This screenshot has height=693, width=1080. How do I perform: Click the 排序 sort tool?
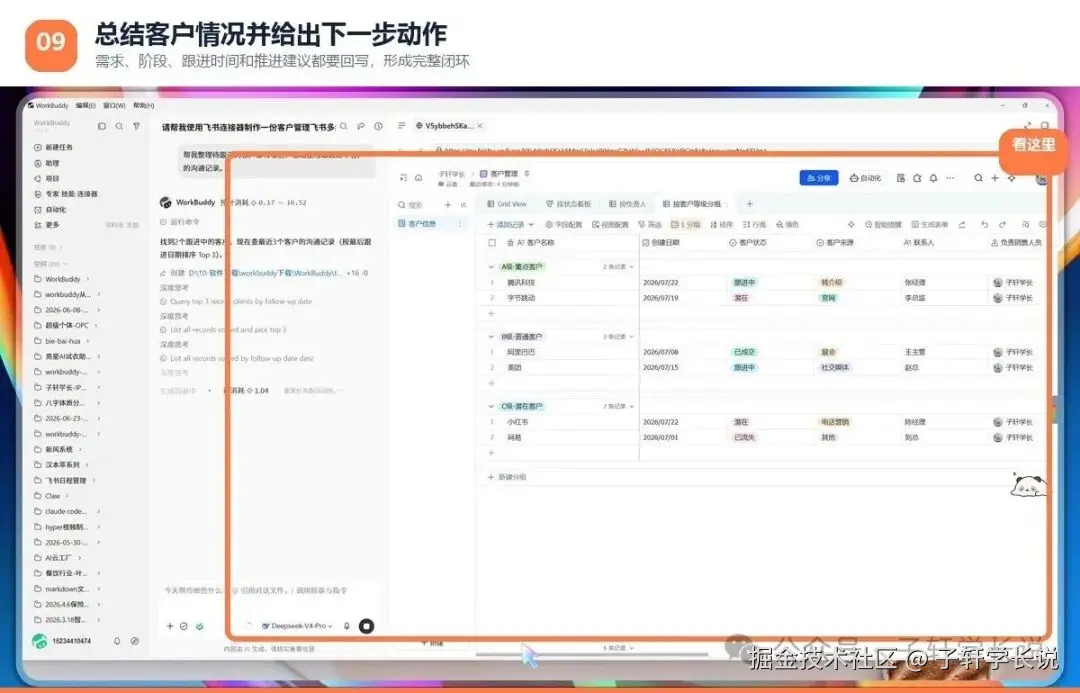tap(722, 225)
